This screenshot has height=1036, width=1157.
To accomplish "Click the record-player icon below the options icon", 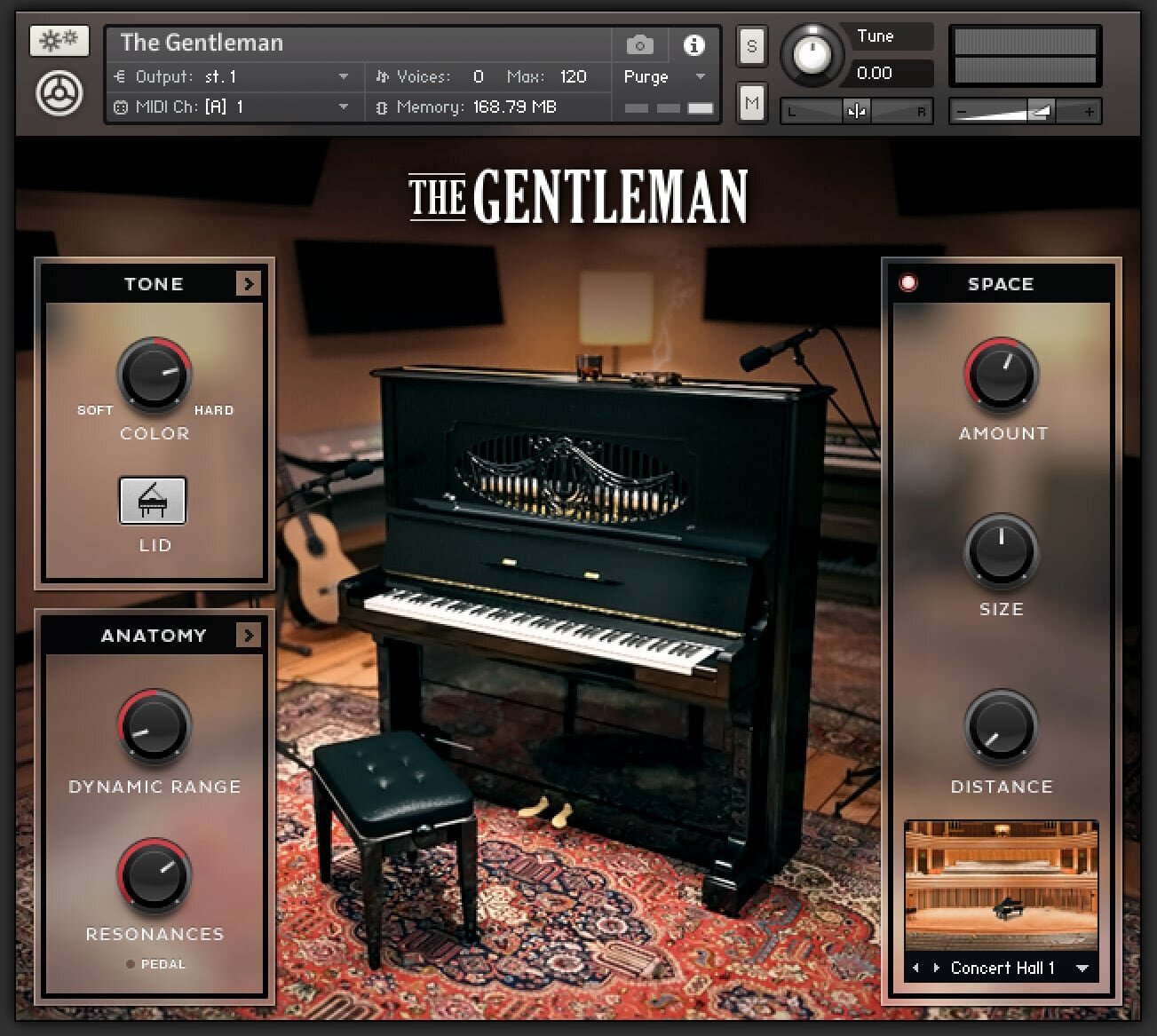I will [x=59, y=91].
